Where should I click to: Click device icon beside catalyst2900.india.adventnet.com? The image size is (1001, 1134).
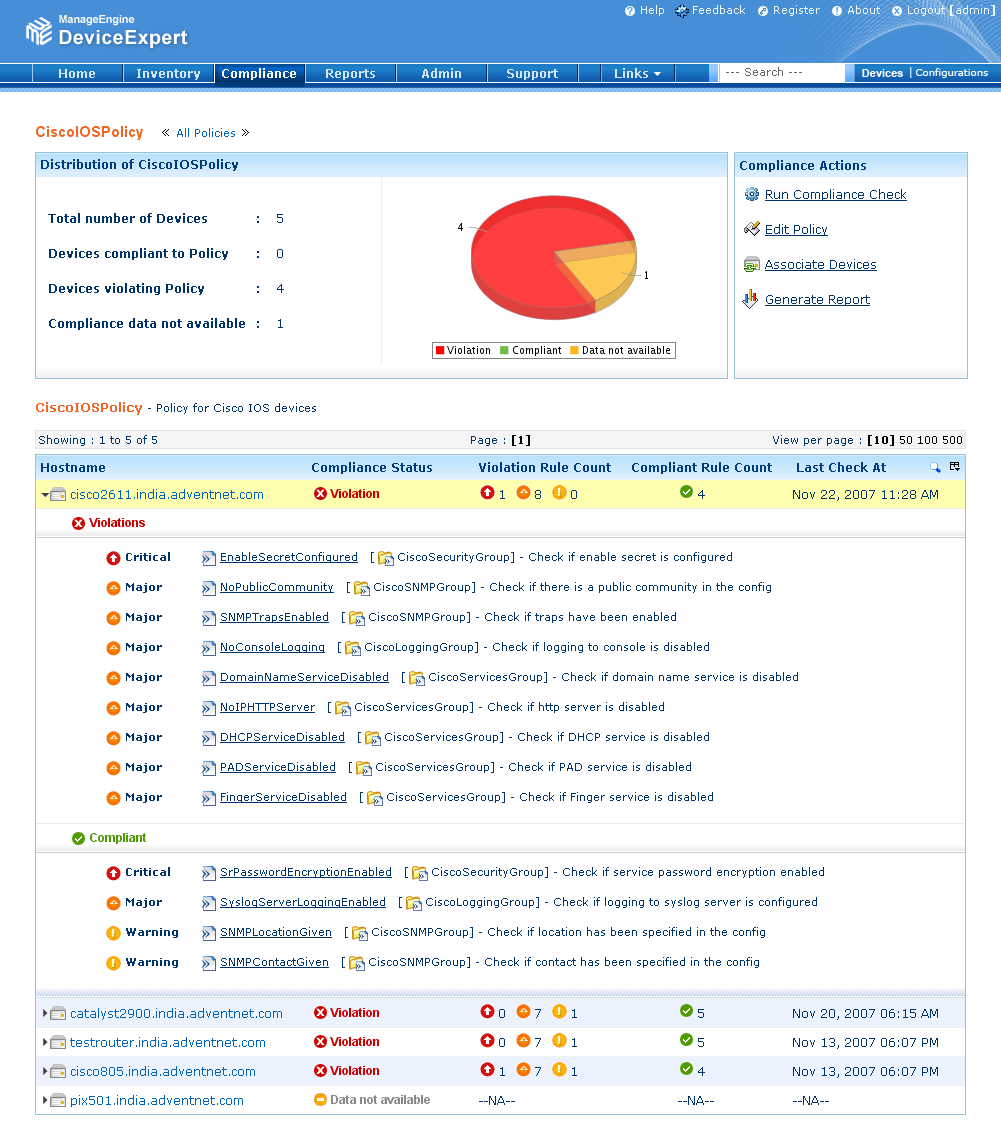pyautogui.click(x=59, y=1013)
